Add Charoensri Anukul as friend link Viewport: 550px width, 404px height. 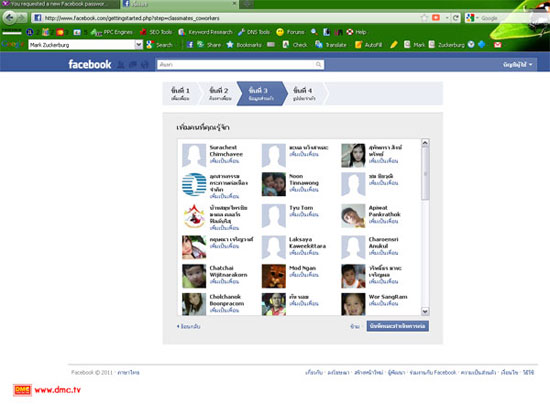coord(383,253)
